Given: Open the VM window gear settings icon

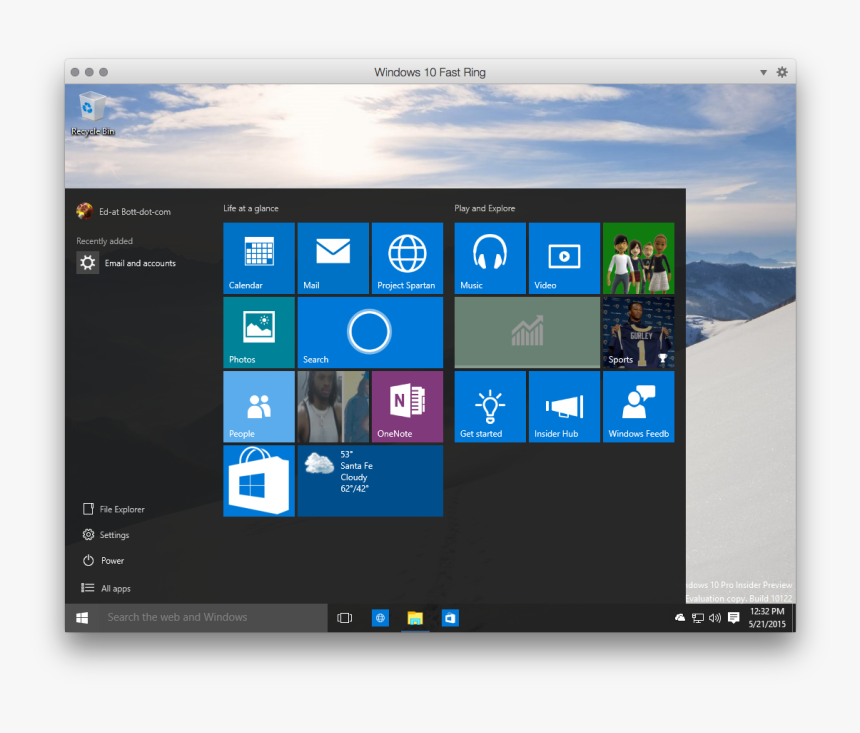Looking at the screenshot, I should click(782, 72).
